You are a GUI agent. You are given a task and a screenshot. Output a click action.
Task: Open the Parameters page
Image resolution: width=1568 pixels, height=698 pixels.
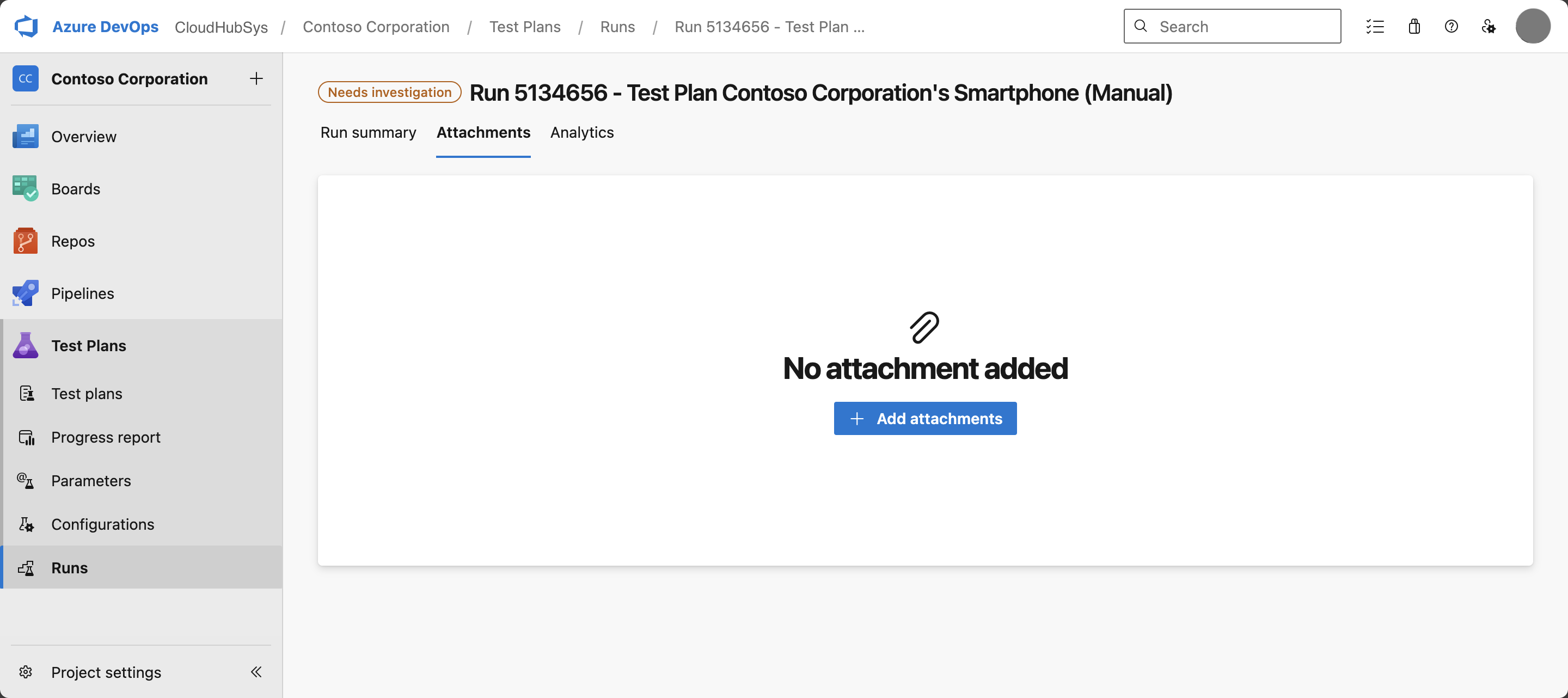tap(91, 480)
